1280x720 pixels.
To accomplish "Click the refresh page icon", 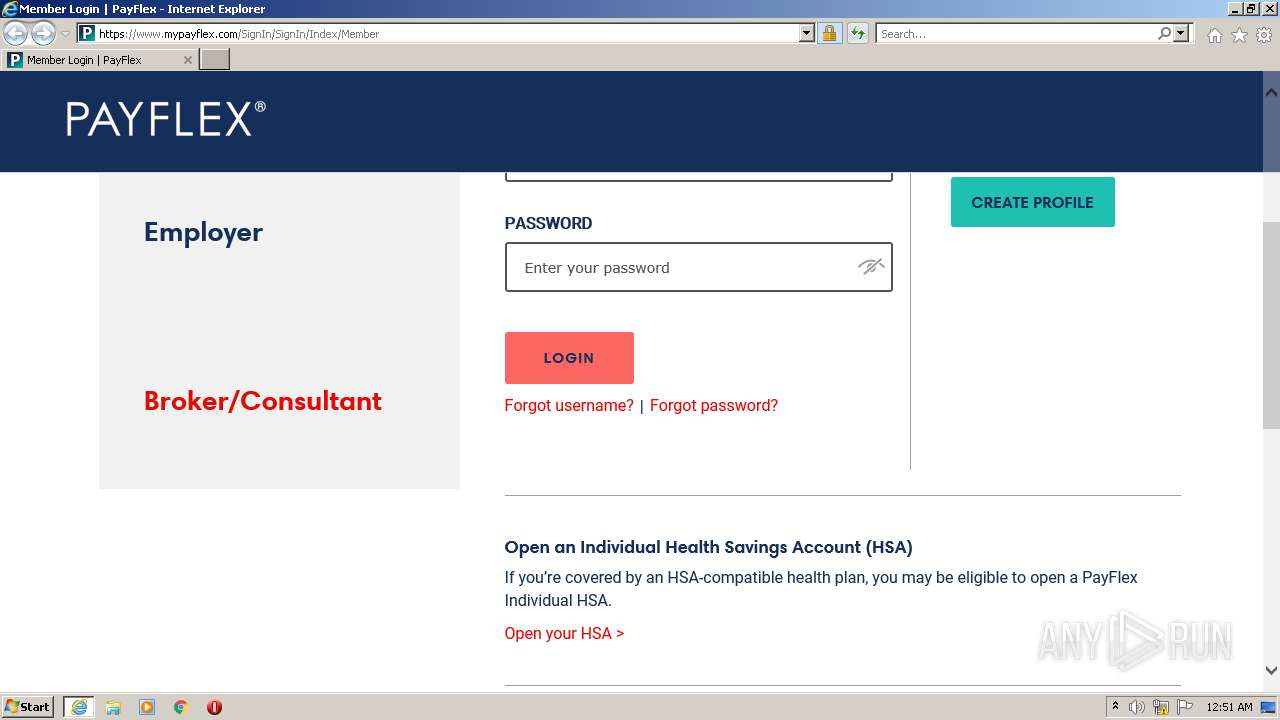I will point(857,34).
